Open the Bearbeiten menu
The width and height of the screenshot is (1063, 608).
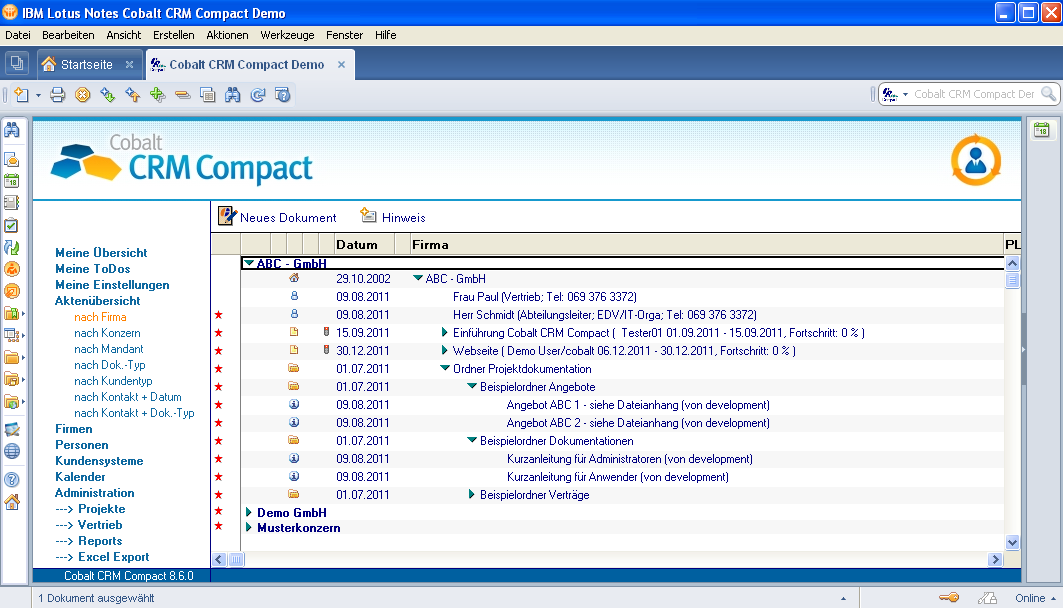[x=68, y=35]
